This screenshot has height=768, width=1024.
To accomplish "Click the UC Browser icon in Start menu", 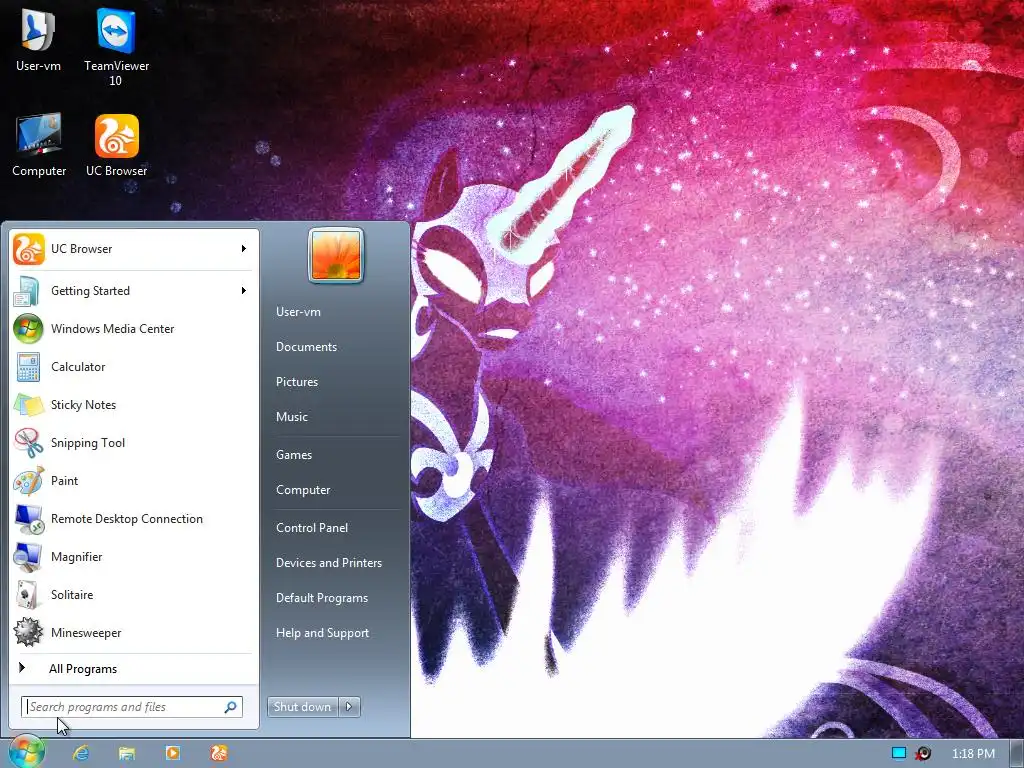I will pyautogui.click(x=29, y=249).
